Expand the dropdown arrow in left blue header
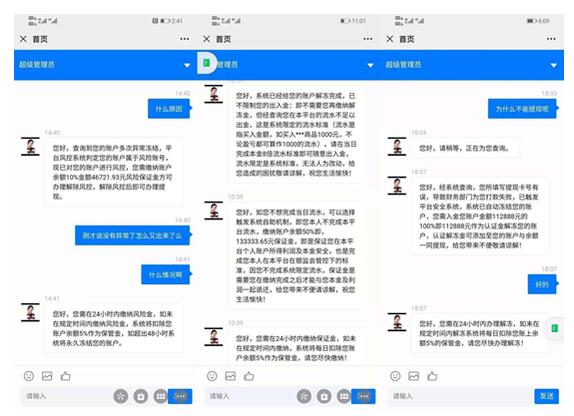The width and height of the screenshot is (574, 416). [187, 66]
